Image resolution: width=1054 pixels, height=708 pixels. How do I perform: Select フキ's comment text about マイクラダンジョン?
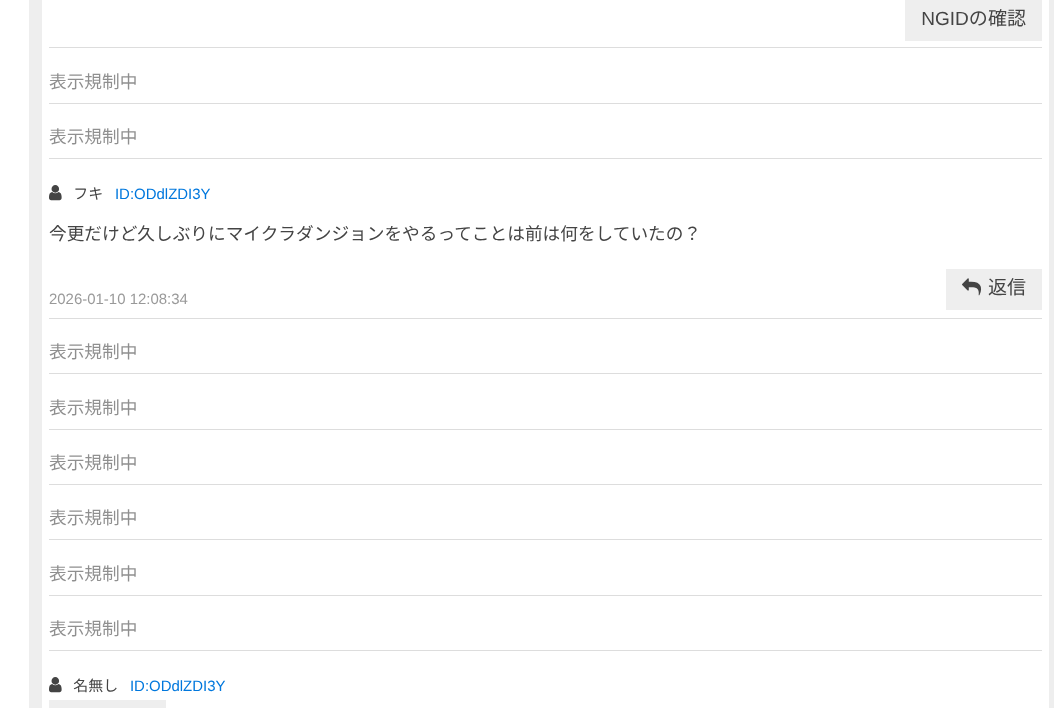pos(374,234)
